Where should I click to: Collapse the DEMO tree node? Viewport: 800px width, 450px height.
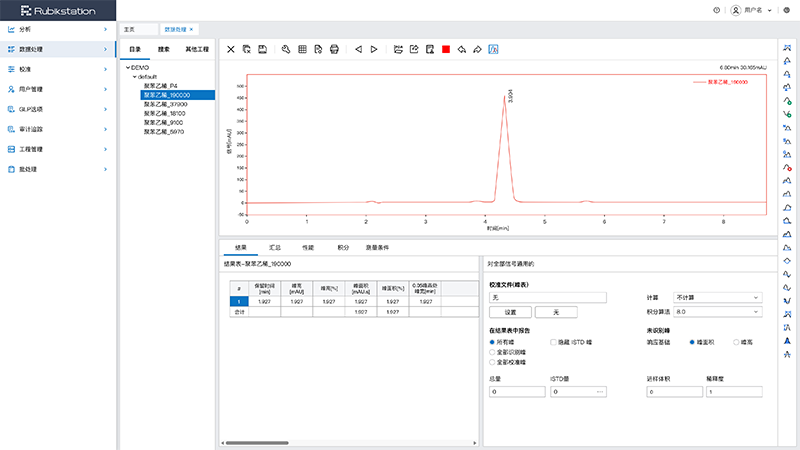(127, 67)
